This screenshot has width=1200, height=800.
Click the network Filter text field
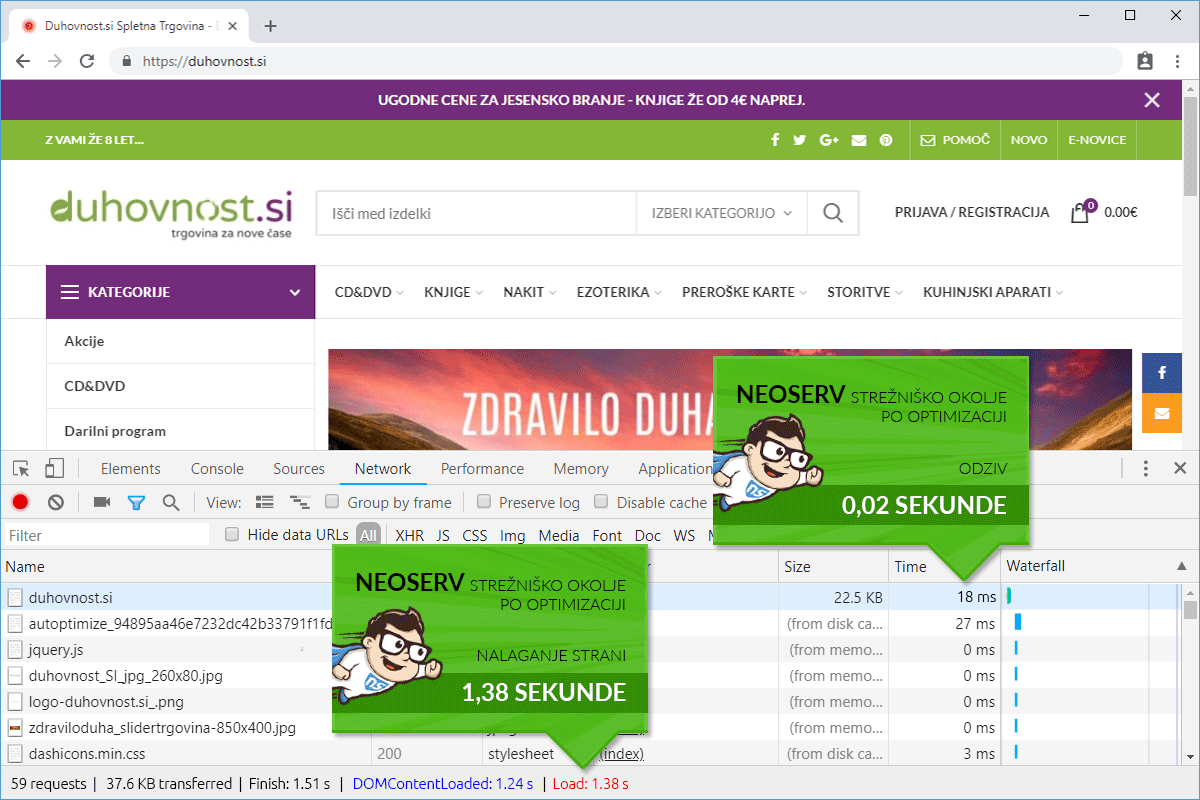[x=107, y=535]
